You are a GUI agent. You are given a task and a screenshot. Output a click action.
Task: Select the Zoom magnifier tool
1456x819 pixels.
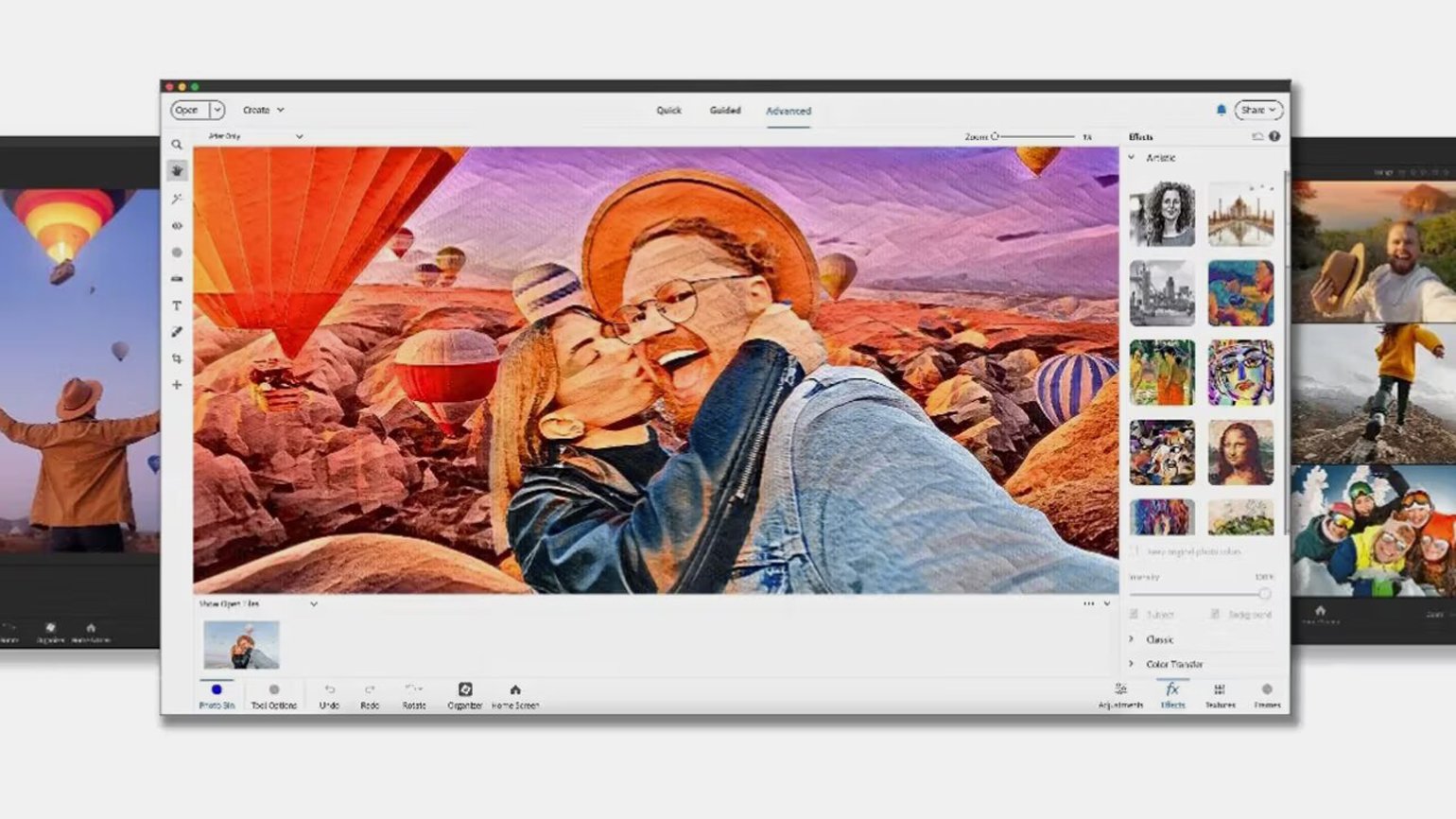(x=177, y=145)
